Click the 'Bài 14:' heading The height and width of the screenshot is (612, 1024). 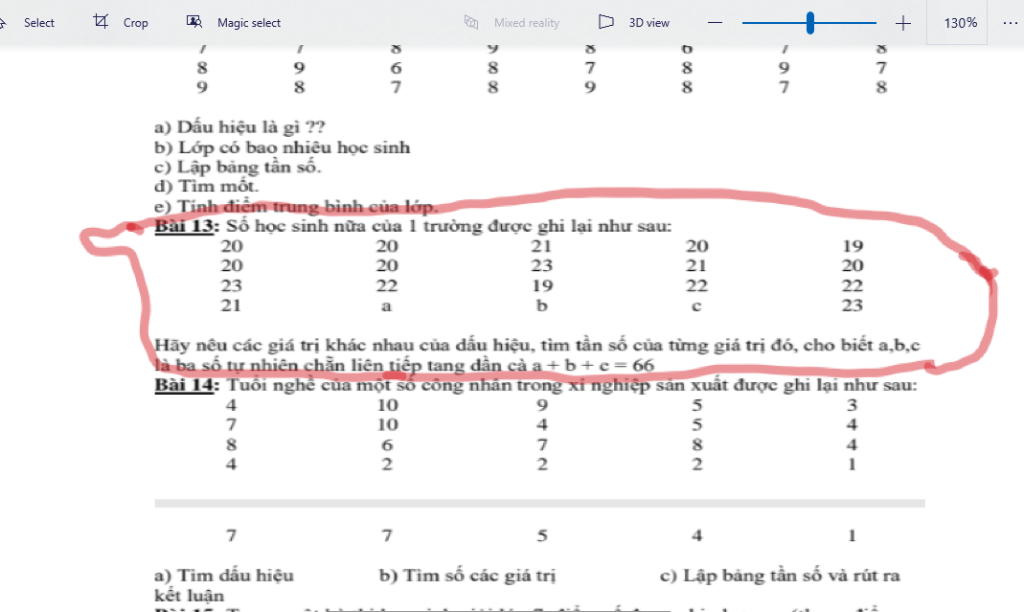click(187, 385)
